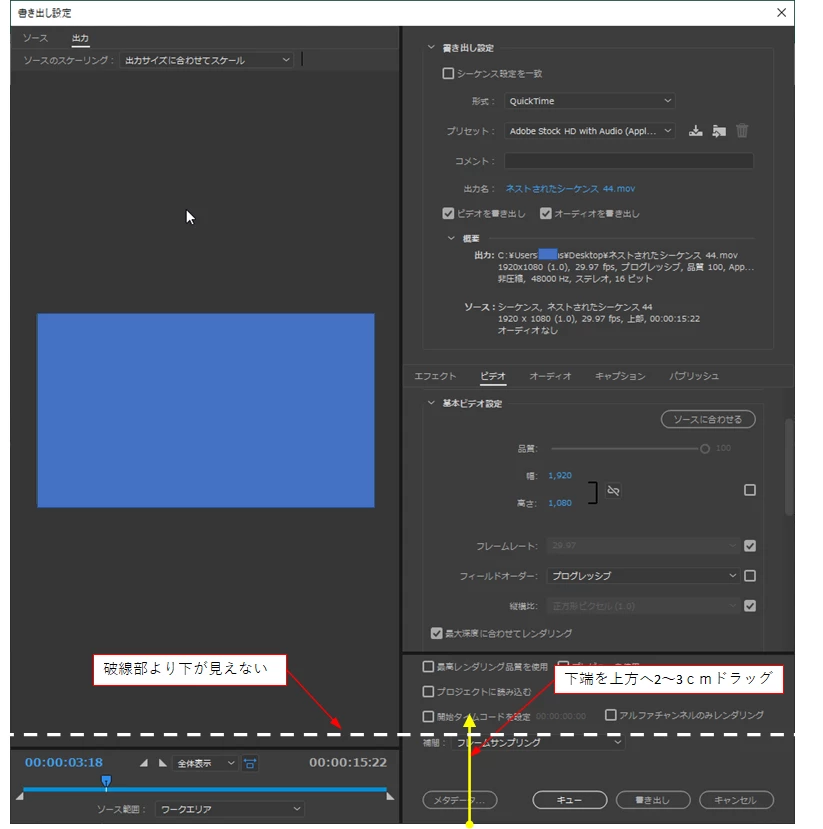Uncheck オーディオを書き出し checkbox
This screenshot has width=823, height=829.
click(546, 214)
